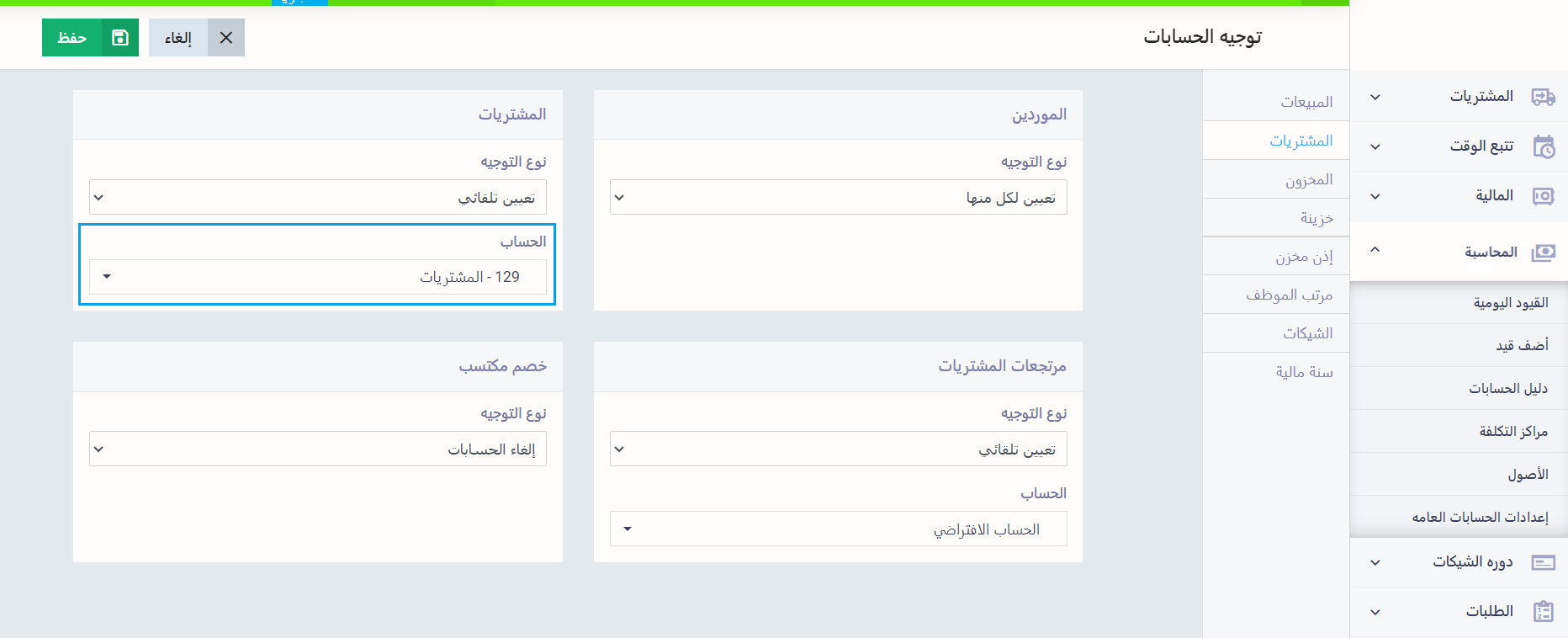
Task: Click the accounting money icon
Action: tap(1543, 253)
